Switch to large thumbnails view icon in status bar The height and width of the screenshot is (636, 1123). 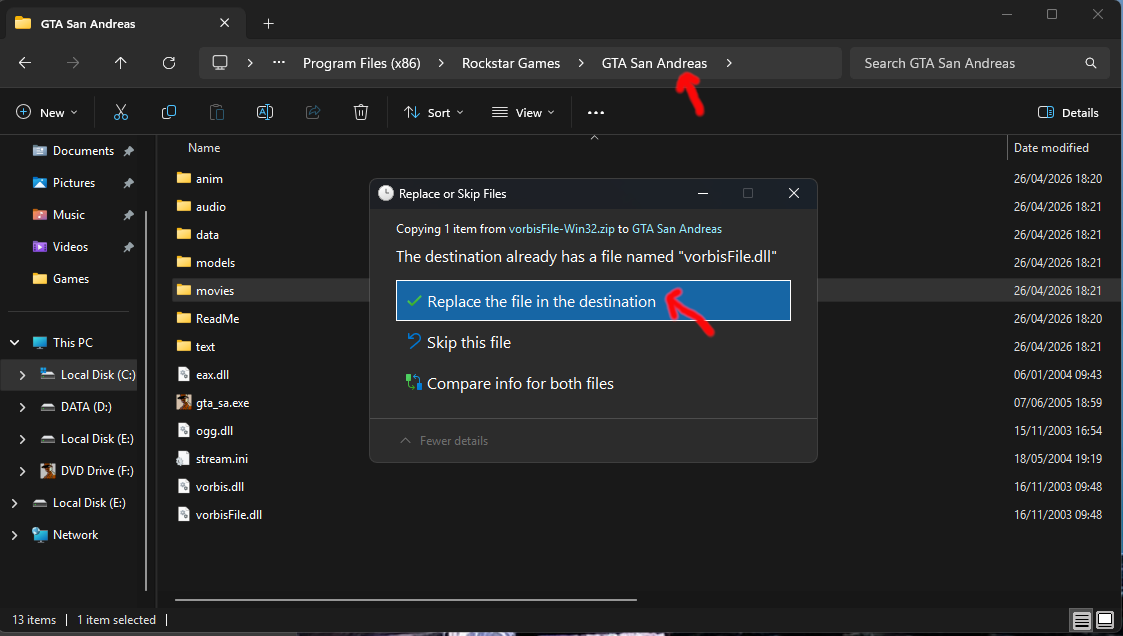click(1105, 620)
